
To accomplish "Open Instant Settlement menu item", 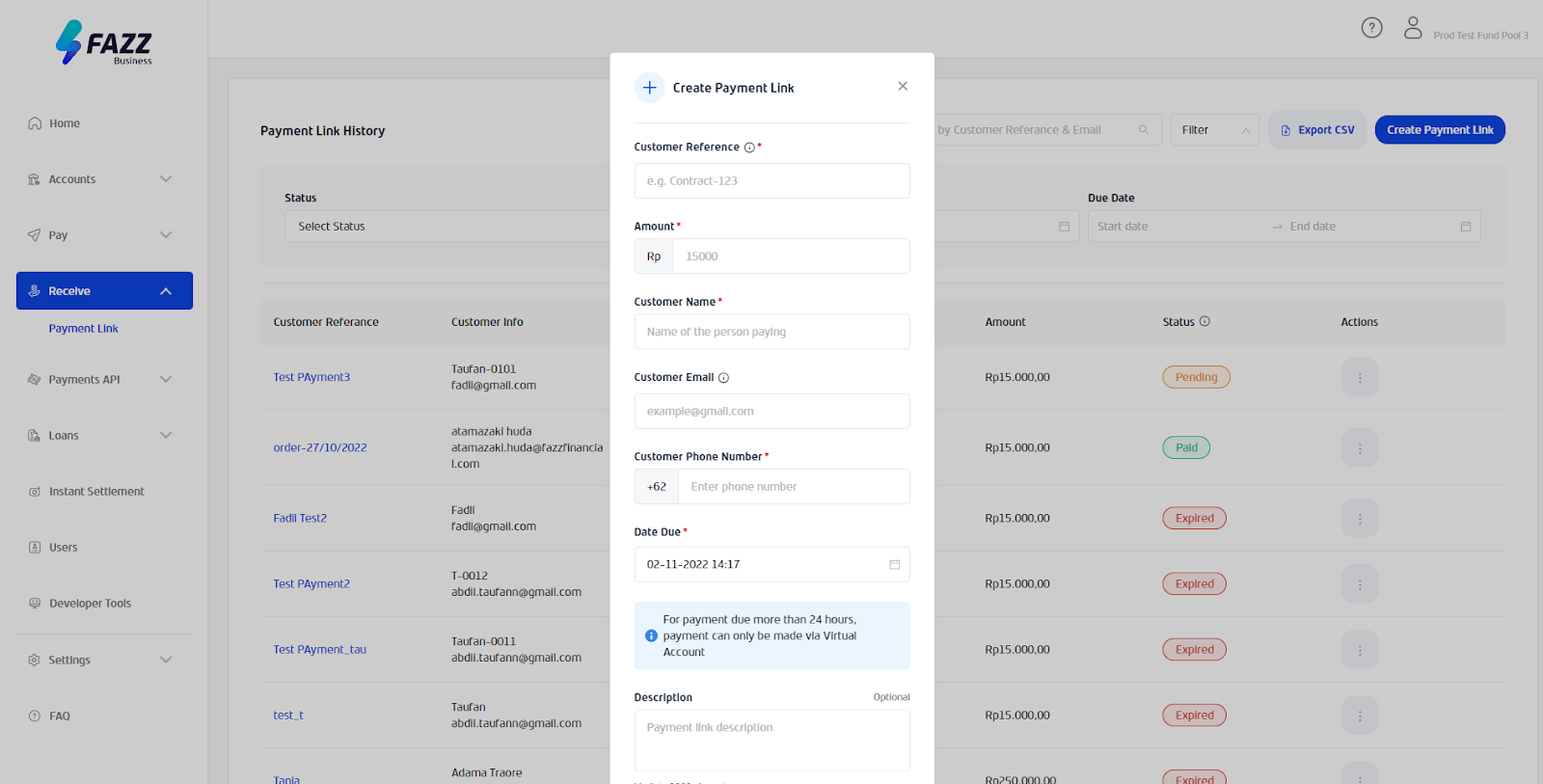I will click(x=96, y=492).
